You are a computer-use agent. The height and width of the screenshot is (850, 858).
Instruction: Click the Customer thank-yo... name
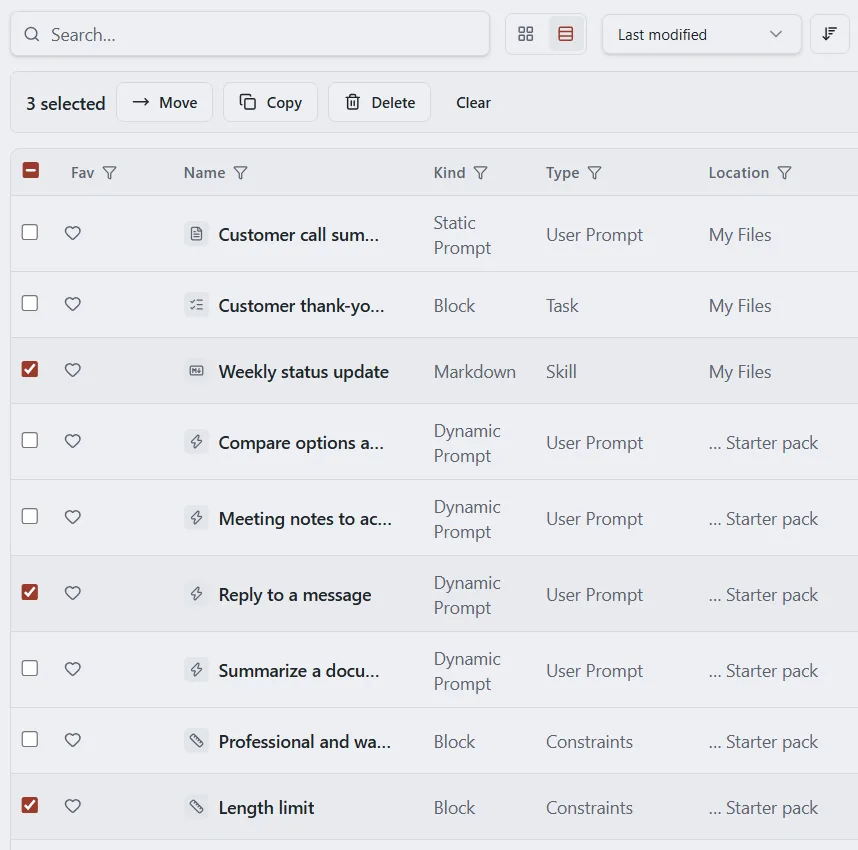point(302,305)
